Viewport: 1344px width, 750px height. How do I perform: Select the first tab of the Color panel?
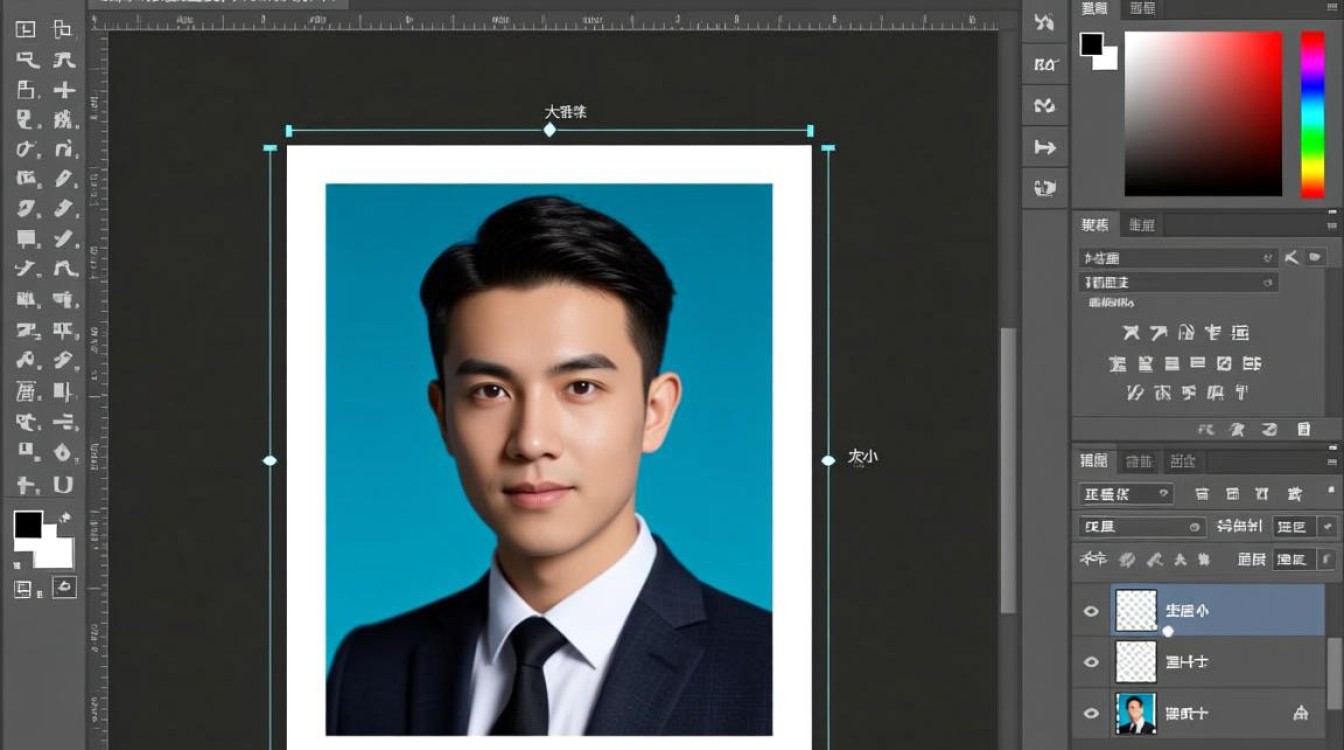tap(1095, 9)
